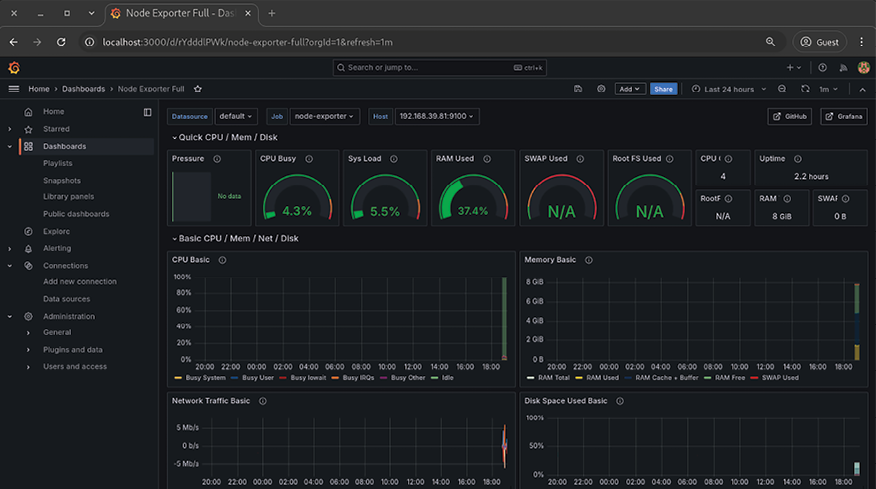Click the blue Share button
The image size is (876, 489).
tap(663, 89)
